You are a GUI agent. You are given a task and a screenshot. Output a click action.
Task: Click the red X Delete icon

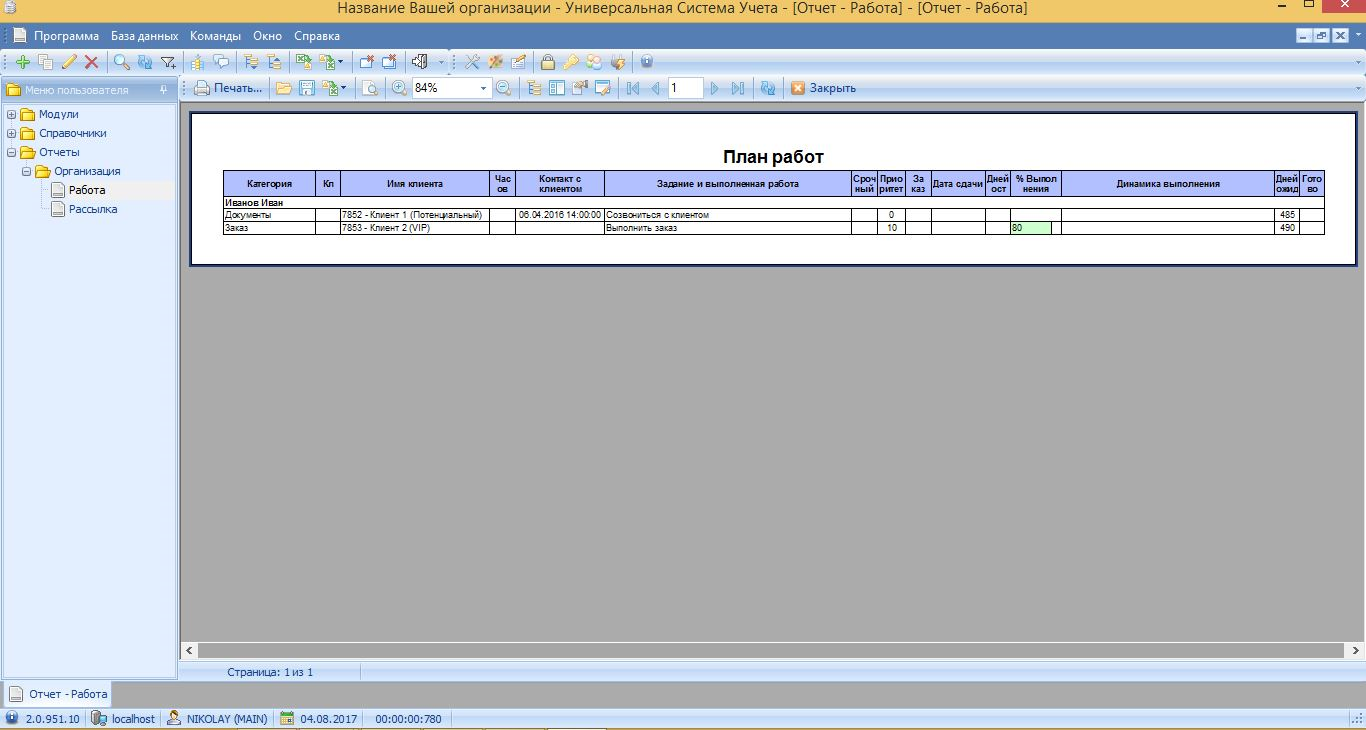pyautogui.click(x=91, y=62)
